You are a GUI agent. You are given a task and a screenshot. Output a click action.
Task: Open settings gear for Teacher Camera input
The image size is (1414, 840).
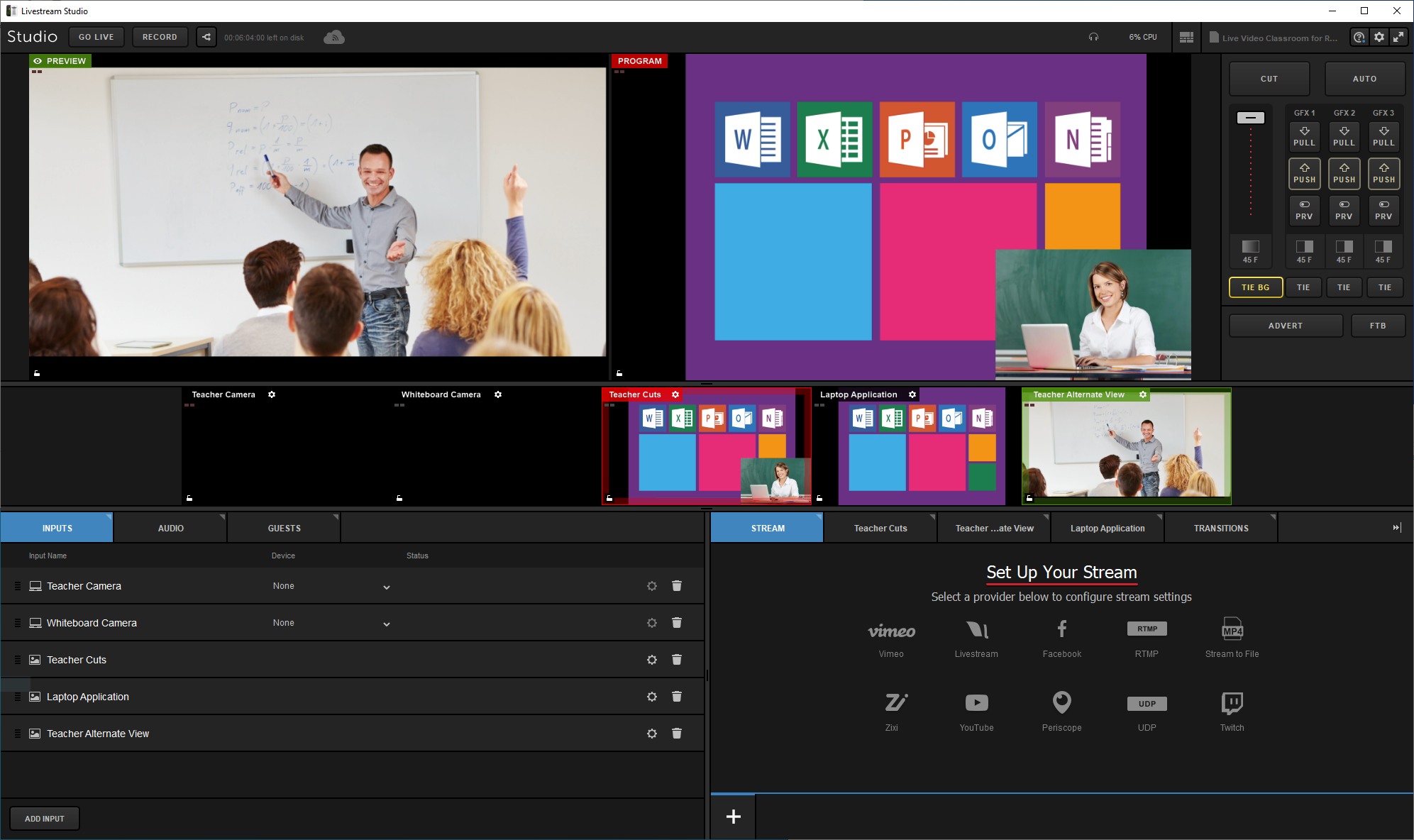point(651,585)
